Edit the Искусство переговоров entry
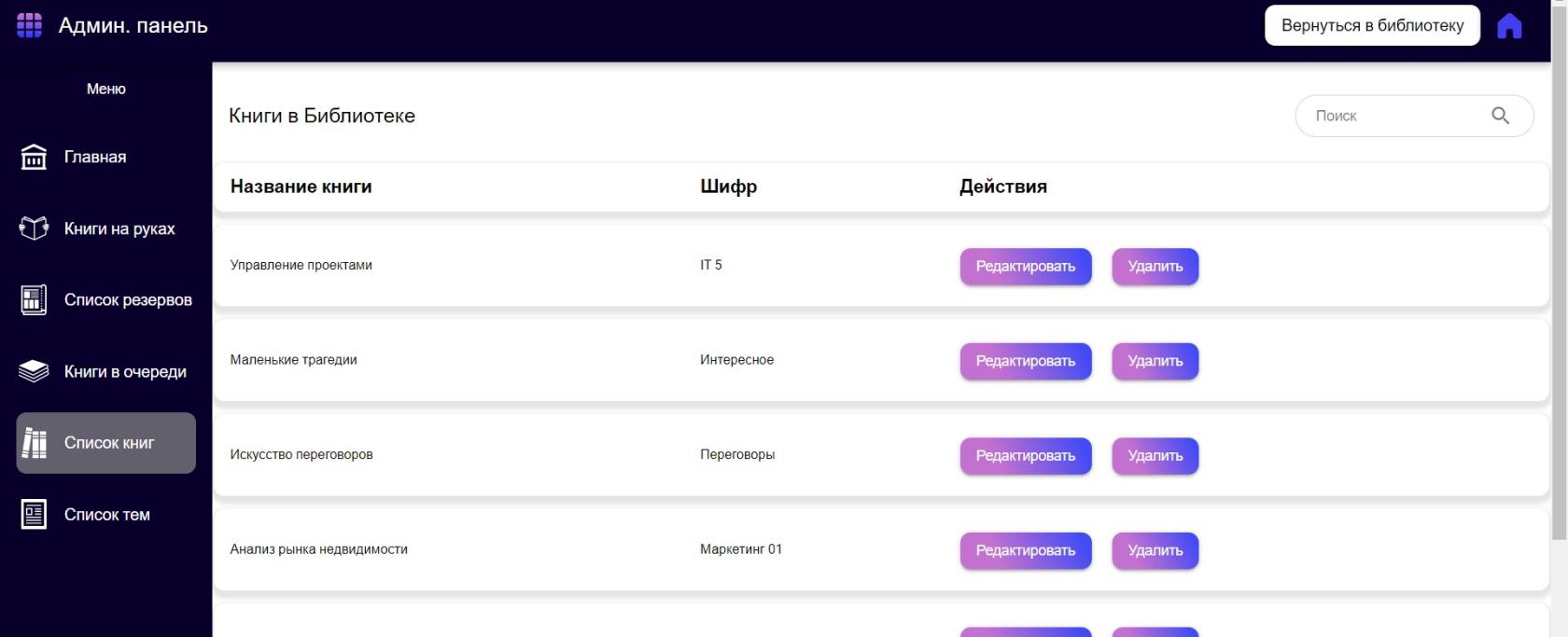Viewport: 1568px width, 637px height. 1025,456
